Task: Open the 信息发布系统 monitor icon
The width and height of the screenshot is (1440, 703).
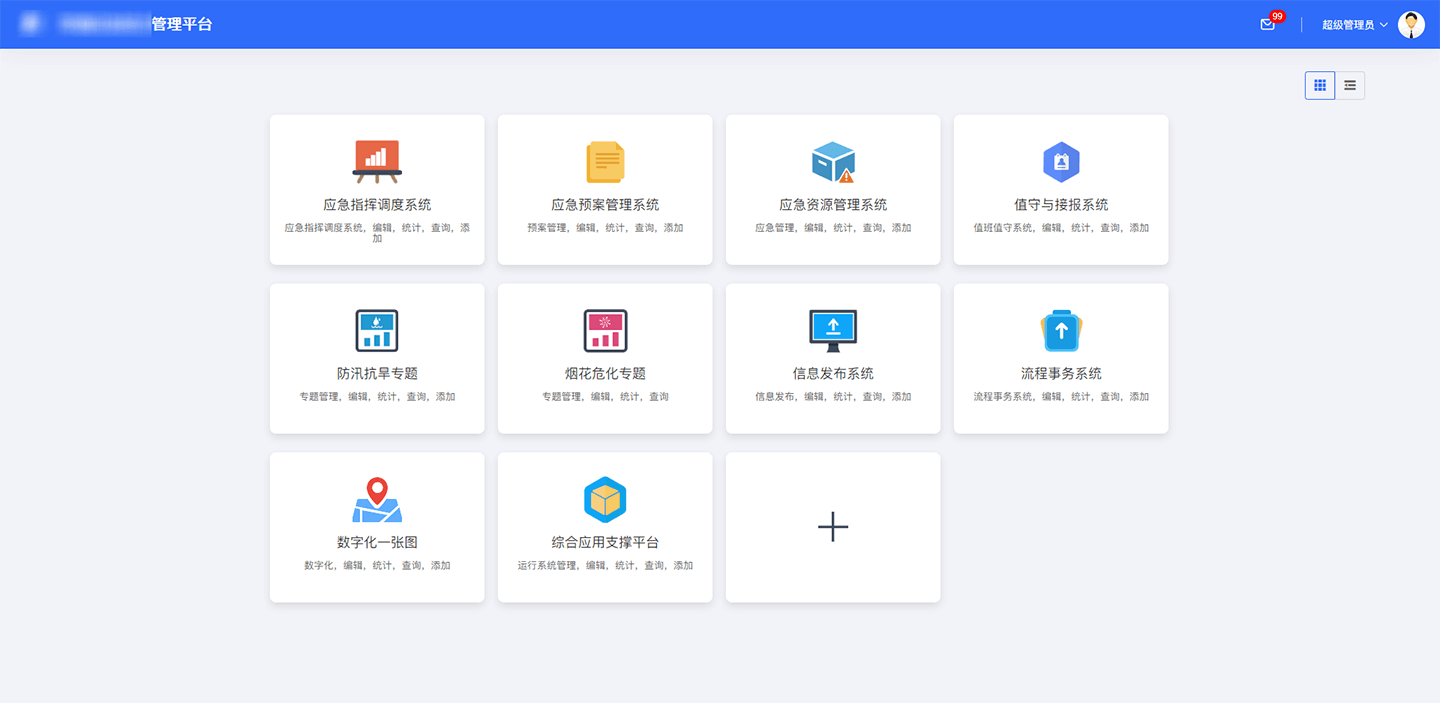Action: coord(833,330)
